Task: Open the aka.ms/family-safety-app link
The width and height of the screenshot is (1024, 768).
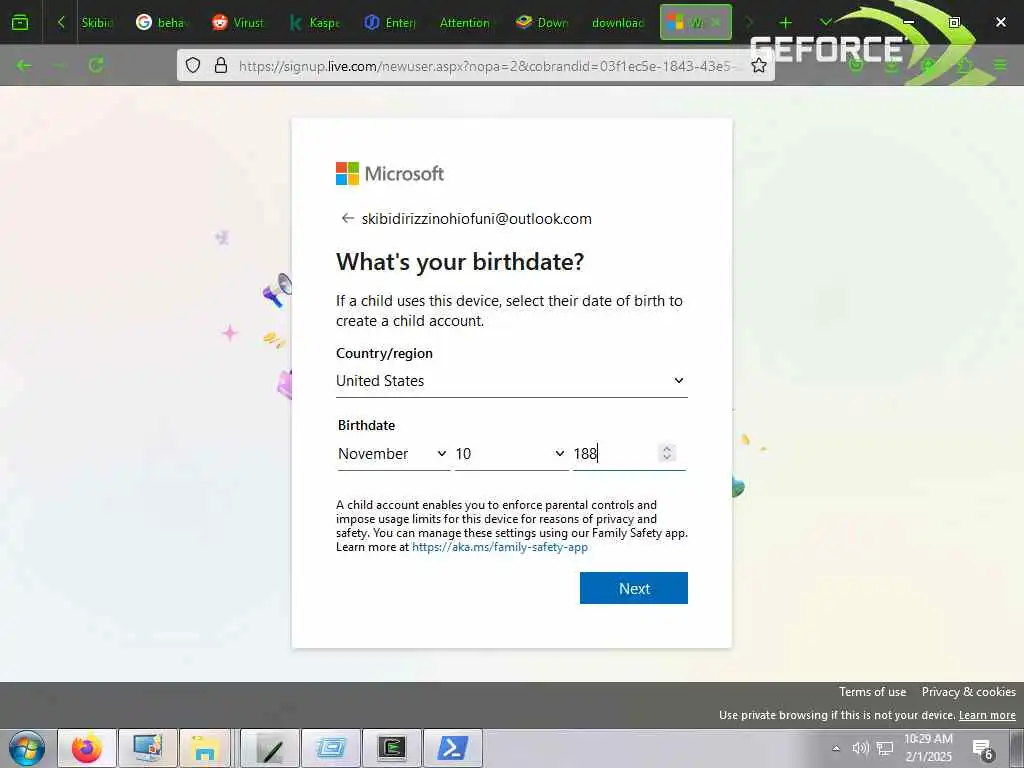Action: [x=500, y=547]
